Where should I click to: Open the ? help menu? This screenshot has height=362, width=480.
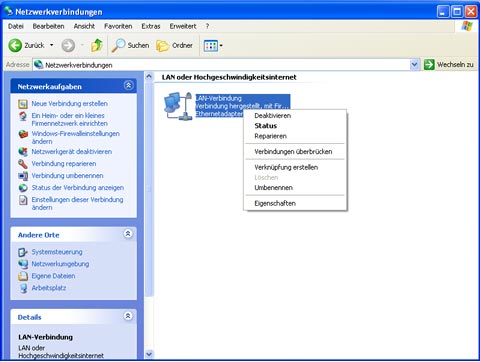(207, 26)
